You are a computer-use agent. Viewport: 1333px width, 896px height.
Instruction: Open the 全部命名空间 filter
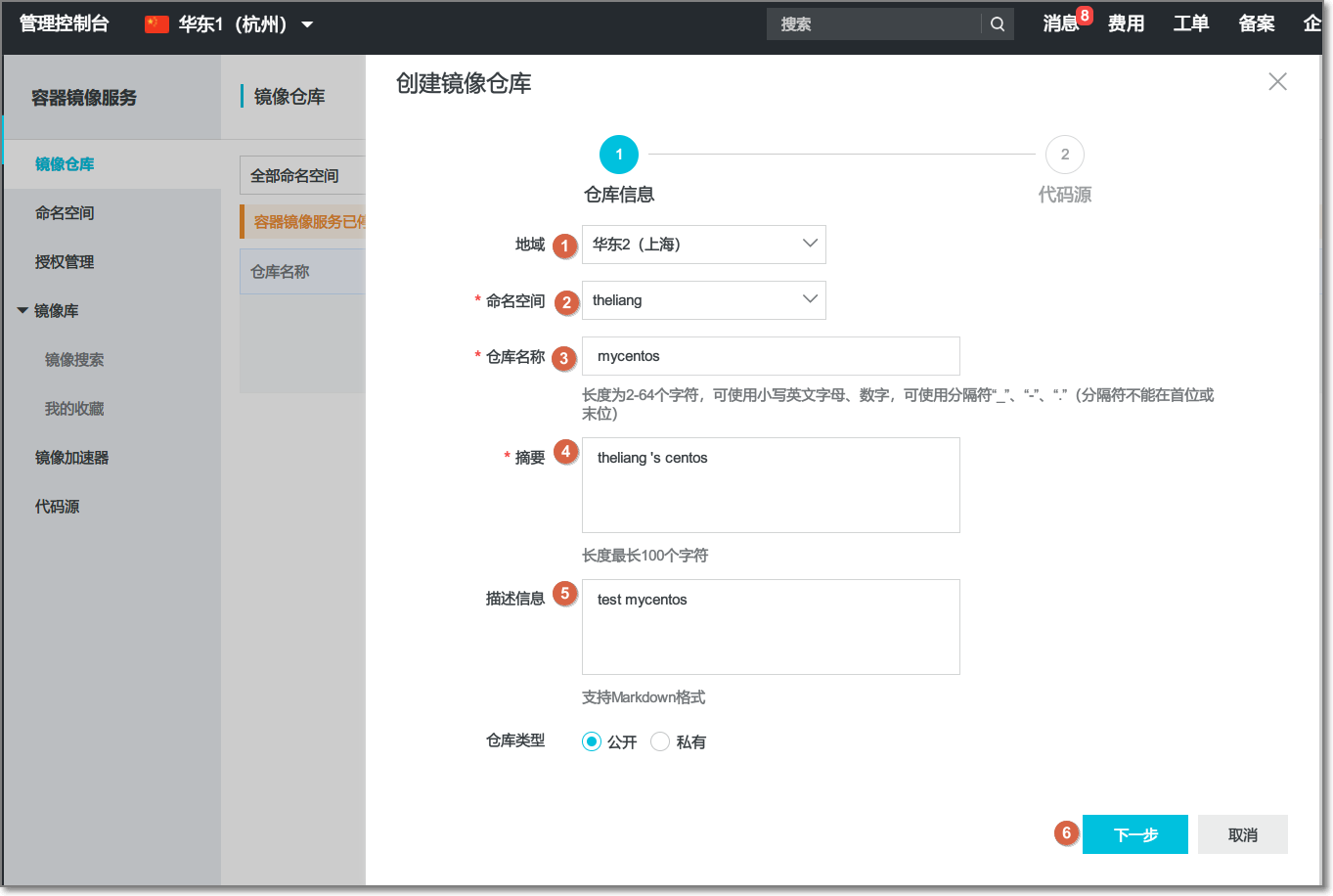pos(303,174)
